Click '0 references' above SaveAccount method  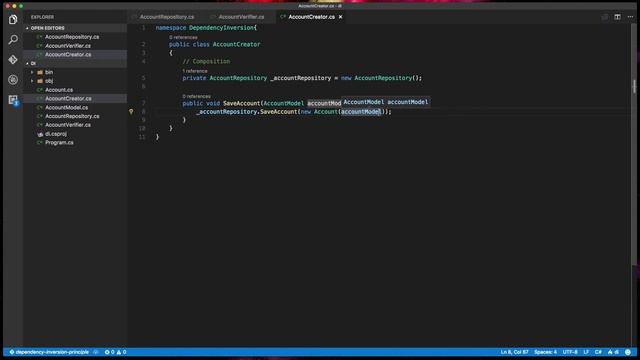pyautogui.click(x=196, y=96)
